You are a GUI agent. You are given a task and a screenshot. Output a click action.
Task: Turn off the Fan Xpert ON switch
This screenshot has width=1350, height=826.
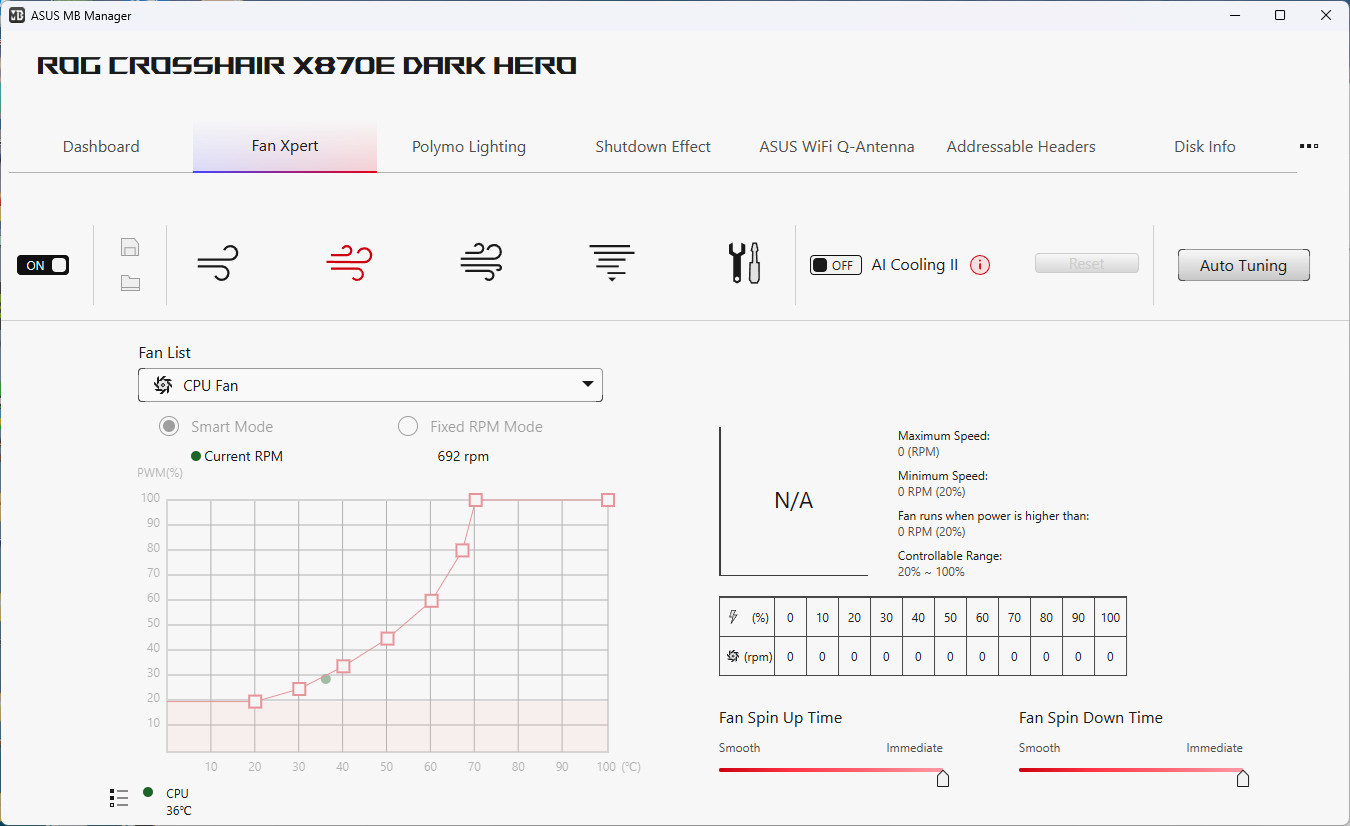[x=43, y=265]
